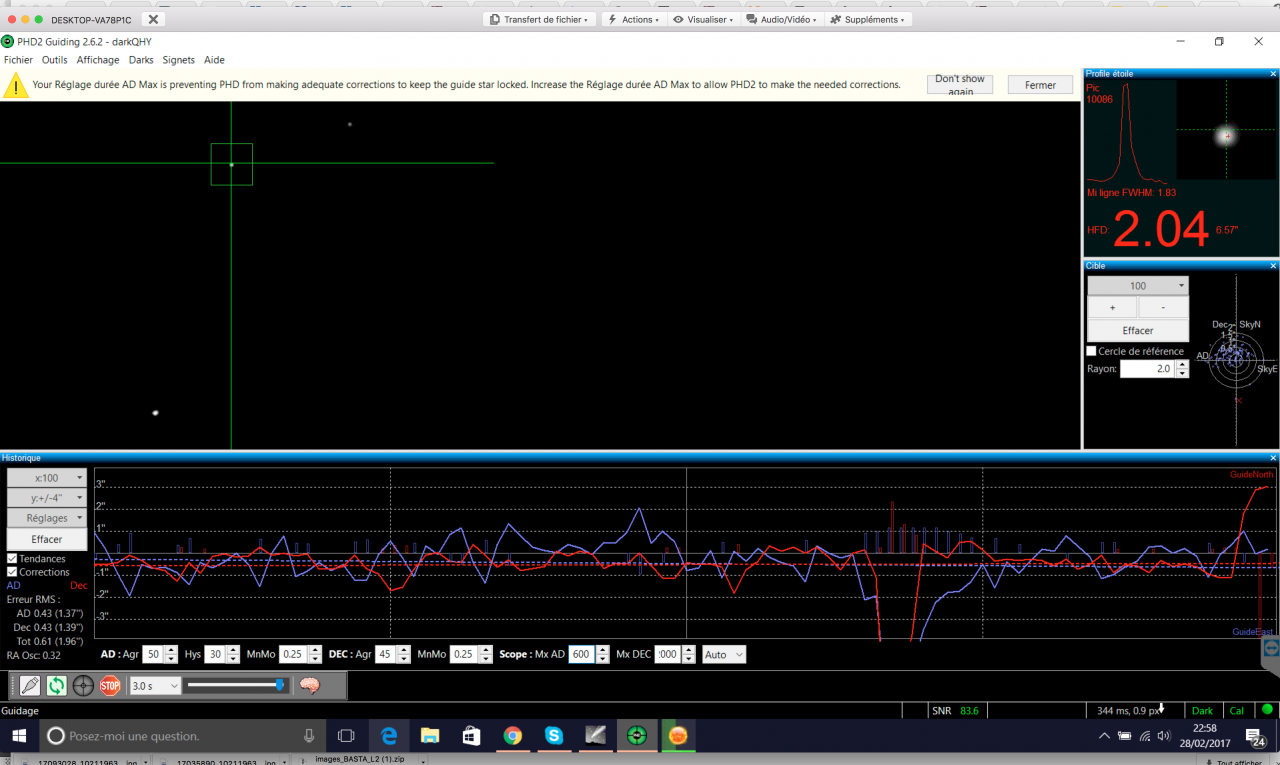The image size is (1280, 765).
Task: Open the Wi-Fi network tray icon
Action: pos(1143,736)
